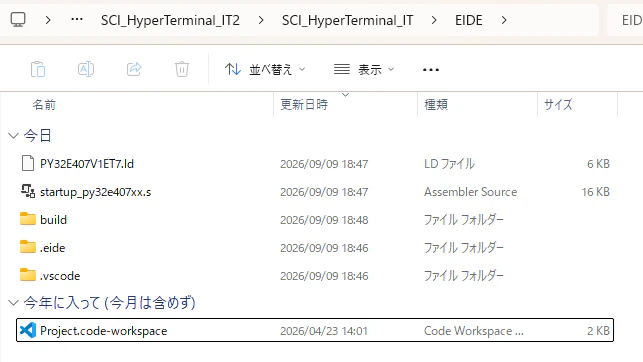The image size is (643, 362).
Task: Sort by the 名前 column header
Action: click(44, 105)
